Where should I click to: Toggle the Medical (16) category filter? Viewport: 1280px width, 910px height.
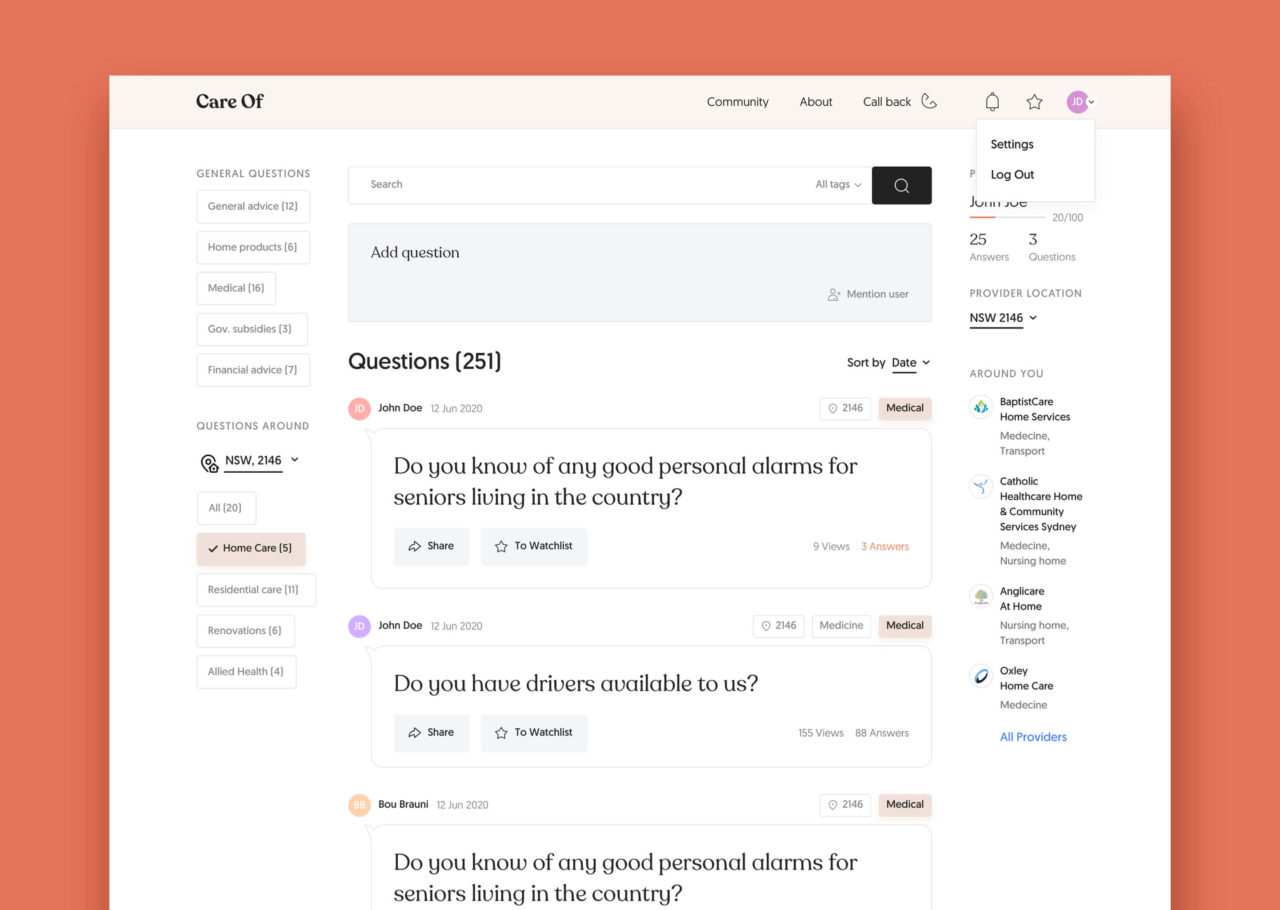pyautogui.click(x=236, y=288)
